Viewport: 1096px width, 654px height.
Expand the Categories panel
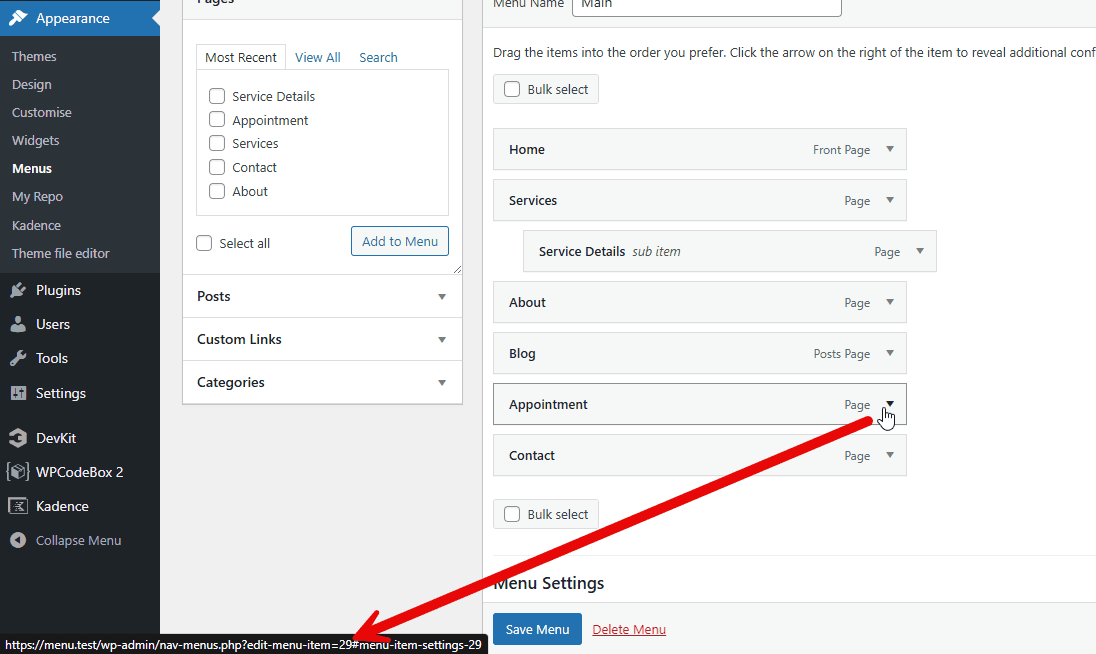[x=441, y=382]
